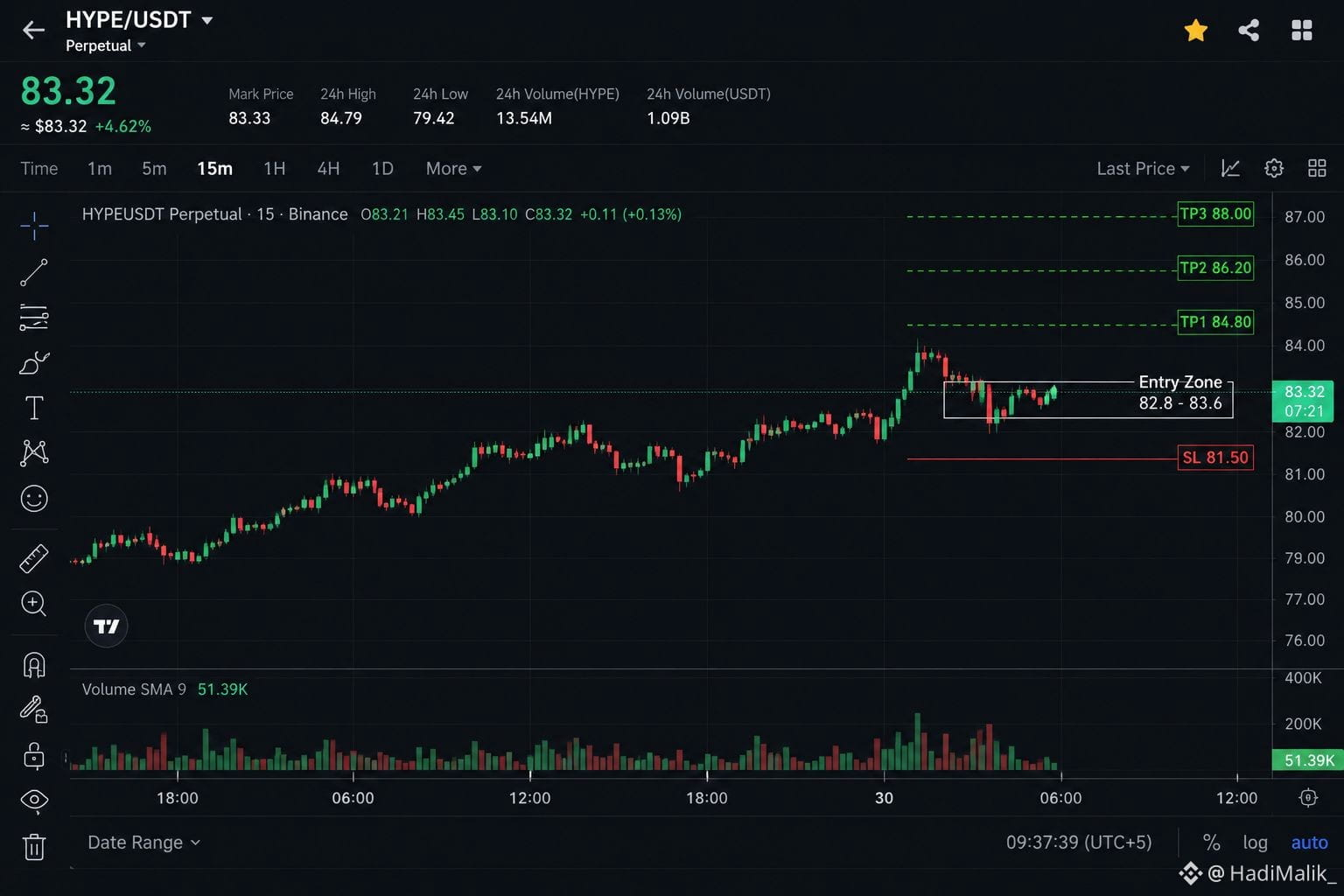Select the trend line drawing tool
This screenshot has height=896, width=1344.
(34, 272)
